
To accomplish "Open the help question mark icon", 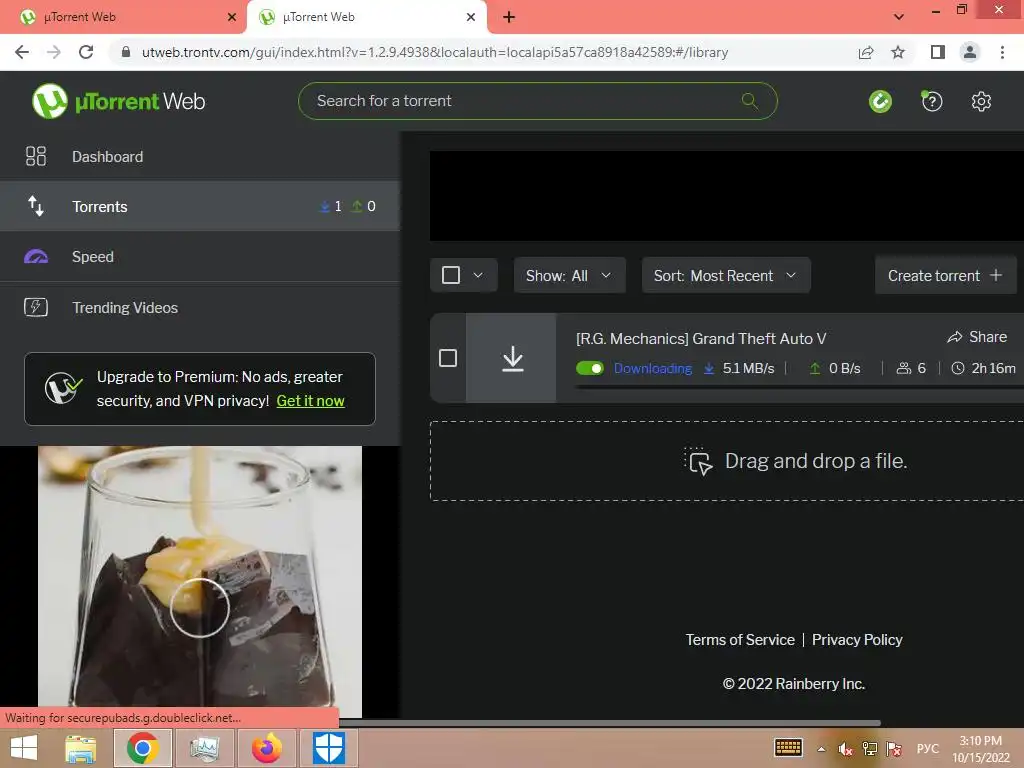I will click(931, 101).
